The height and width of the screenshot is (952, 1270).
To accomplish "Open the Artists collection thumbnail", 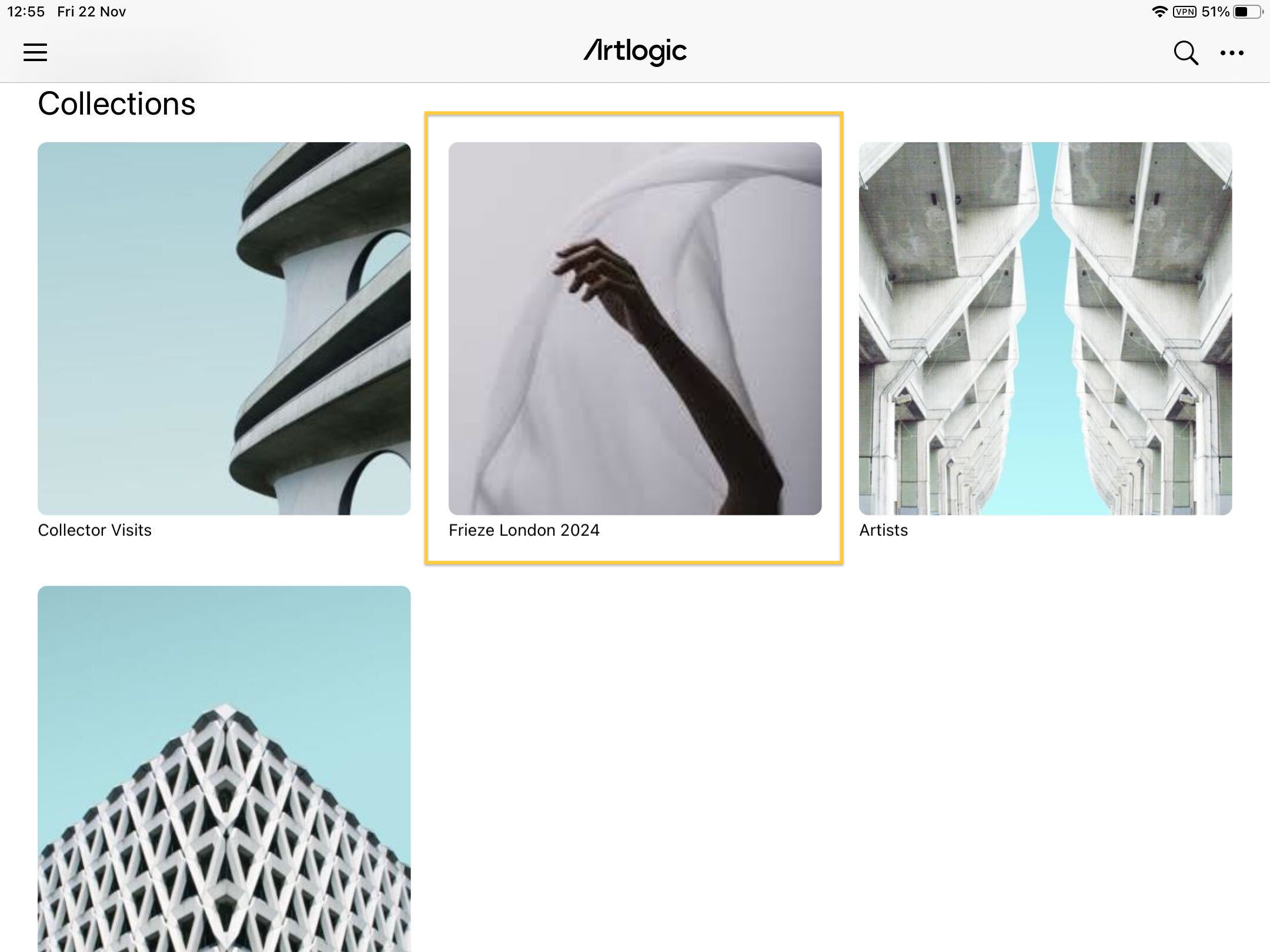I will click(x=1045, y=328).
